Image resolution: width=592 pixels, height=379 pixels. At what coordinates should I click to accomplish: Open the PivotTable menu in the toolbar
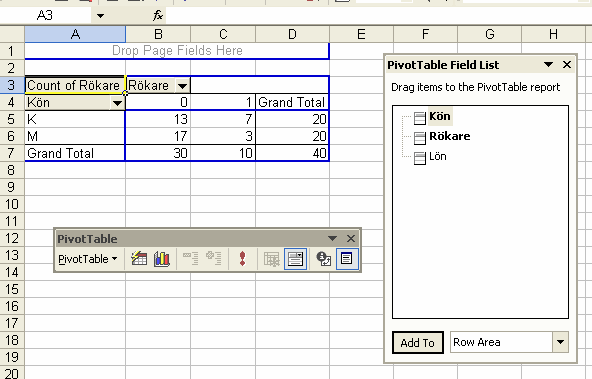(x=88, y=259)
